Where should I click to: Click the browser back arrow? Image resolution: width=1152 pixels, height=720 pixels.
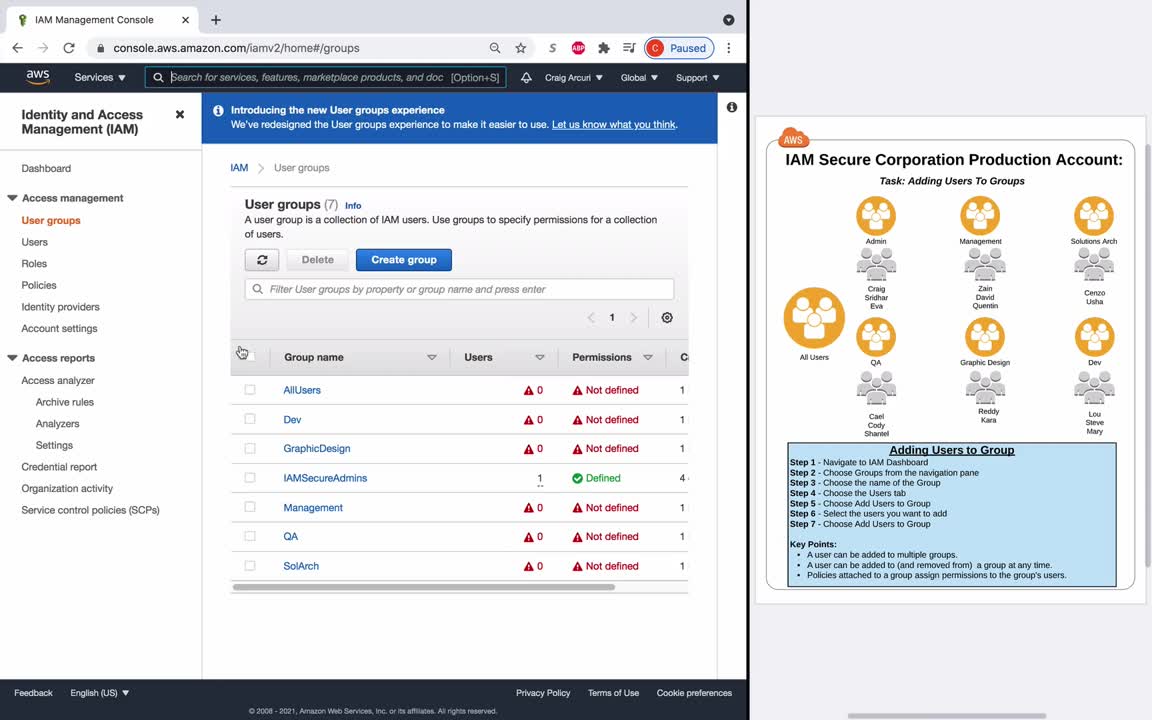pos(18,48)
